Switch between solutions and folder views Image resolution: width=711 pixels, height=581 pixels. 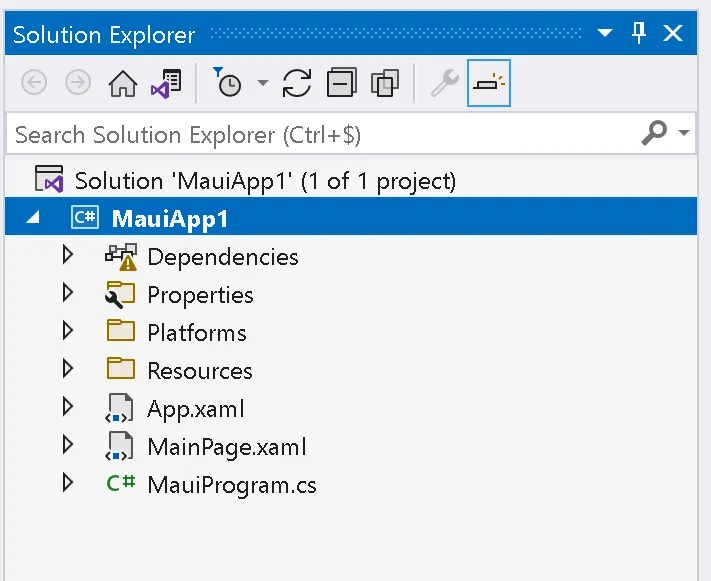pyautogui.click(x=166, y=83)
